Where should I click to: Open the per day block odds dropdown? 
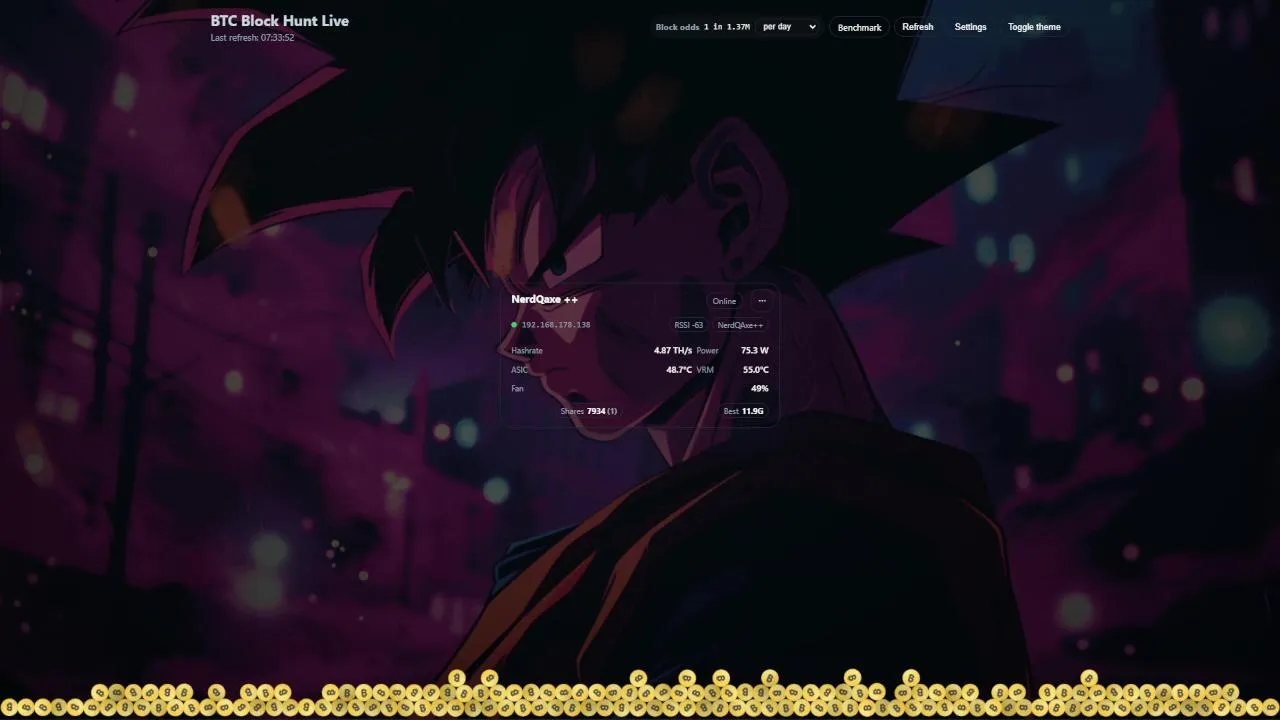[788, 27]
